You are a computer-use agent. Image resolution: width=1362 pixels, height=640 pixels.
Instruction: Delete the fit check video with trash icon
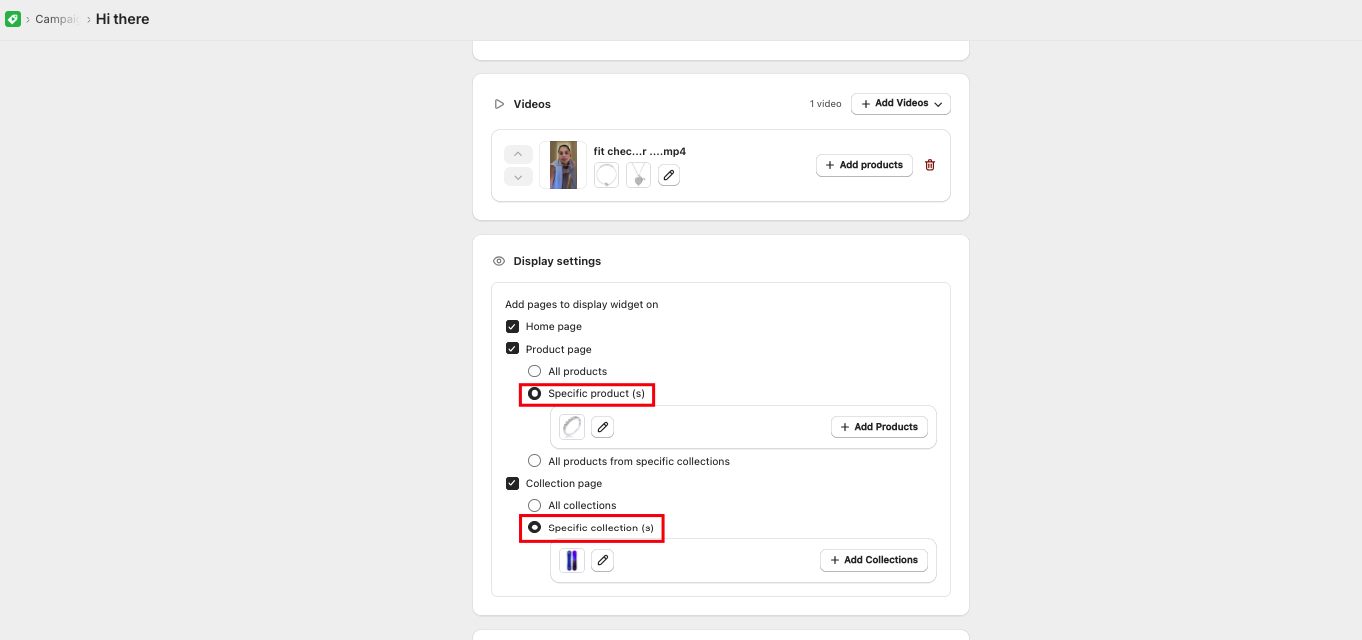930,165
